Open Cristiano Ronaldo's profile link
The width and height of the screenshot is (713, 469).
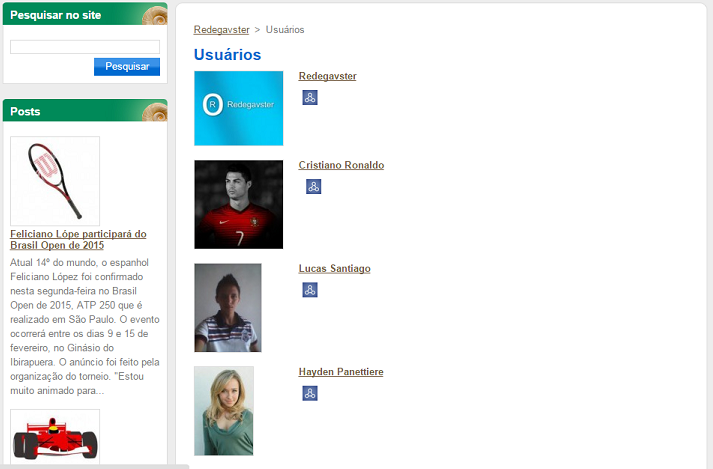click(x=341, y=165)
